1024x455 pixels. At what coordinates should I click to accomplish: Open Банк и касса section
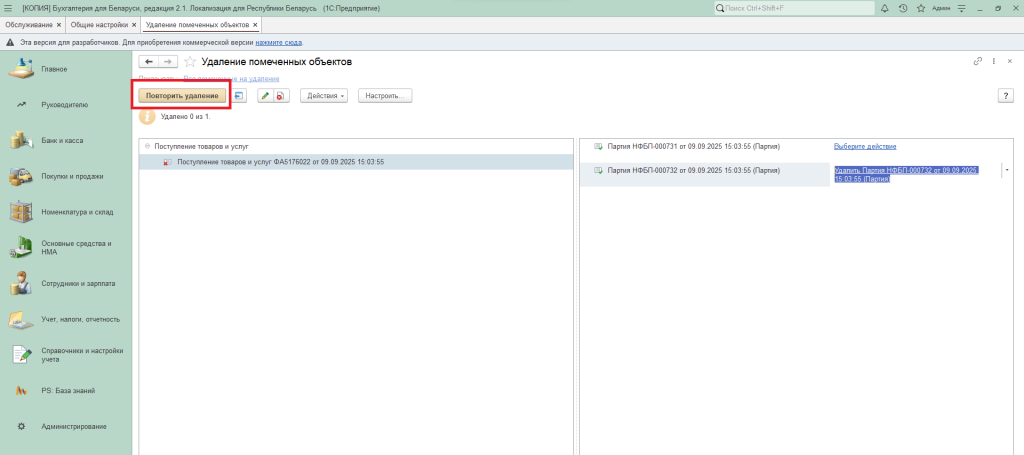click(62, 140)
